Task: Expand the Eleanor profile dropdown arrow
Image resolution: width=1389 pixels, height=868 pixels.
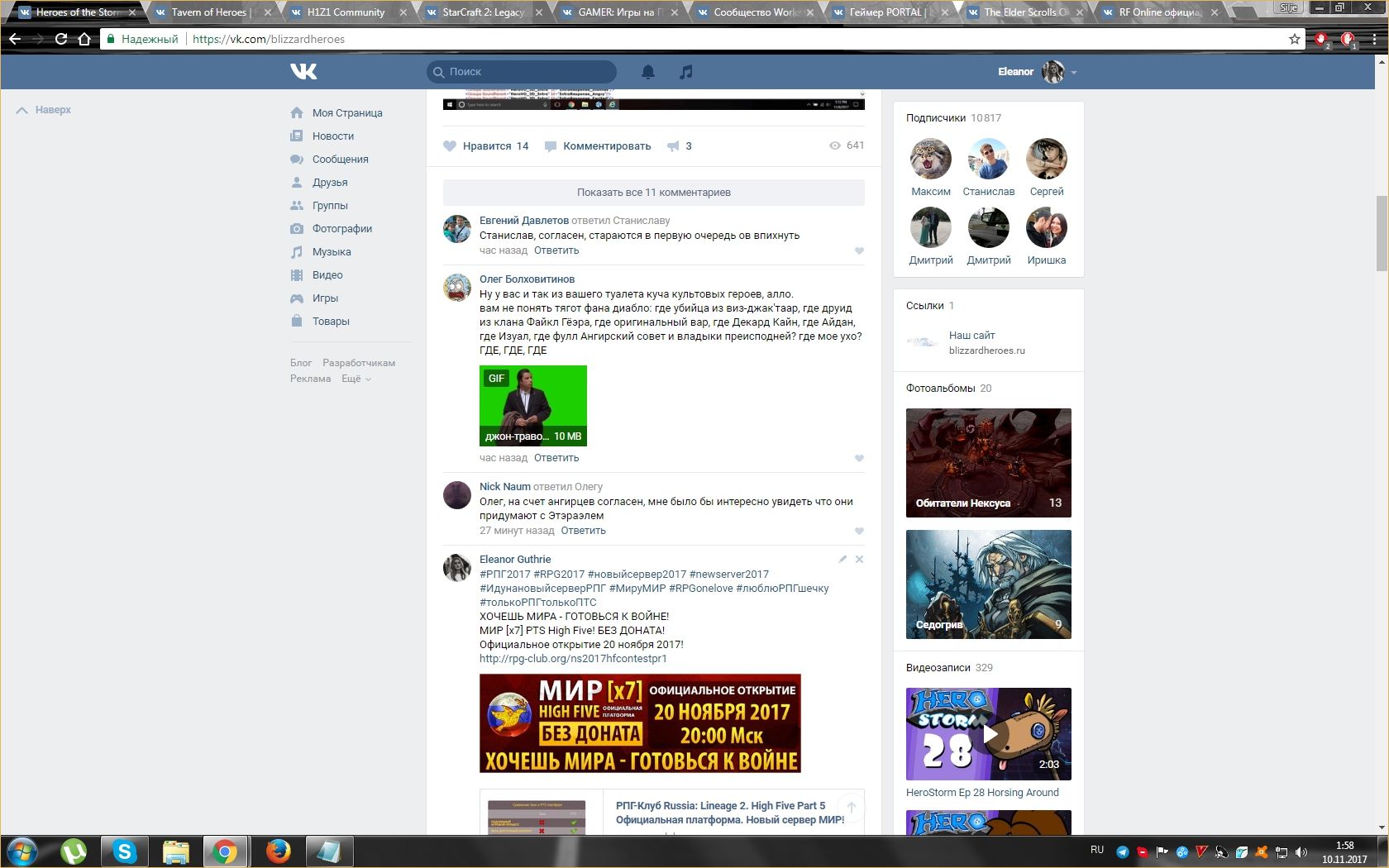Action: (1074, 73)
